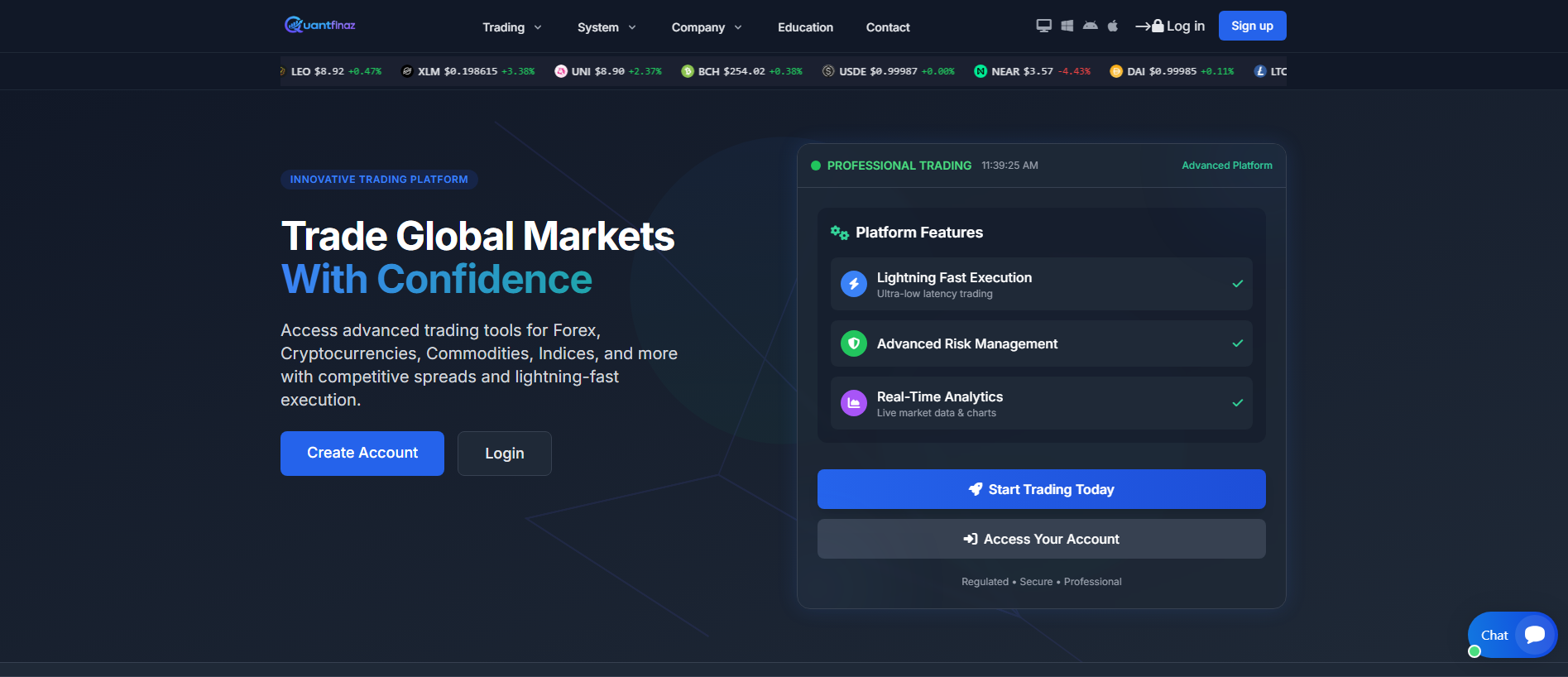Click the Create Account button
Screen dimensions: 1568x677
pos(362,454)
